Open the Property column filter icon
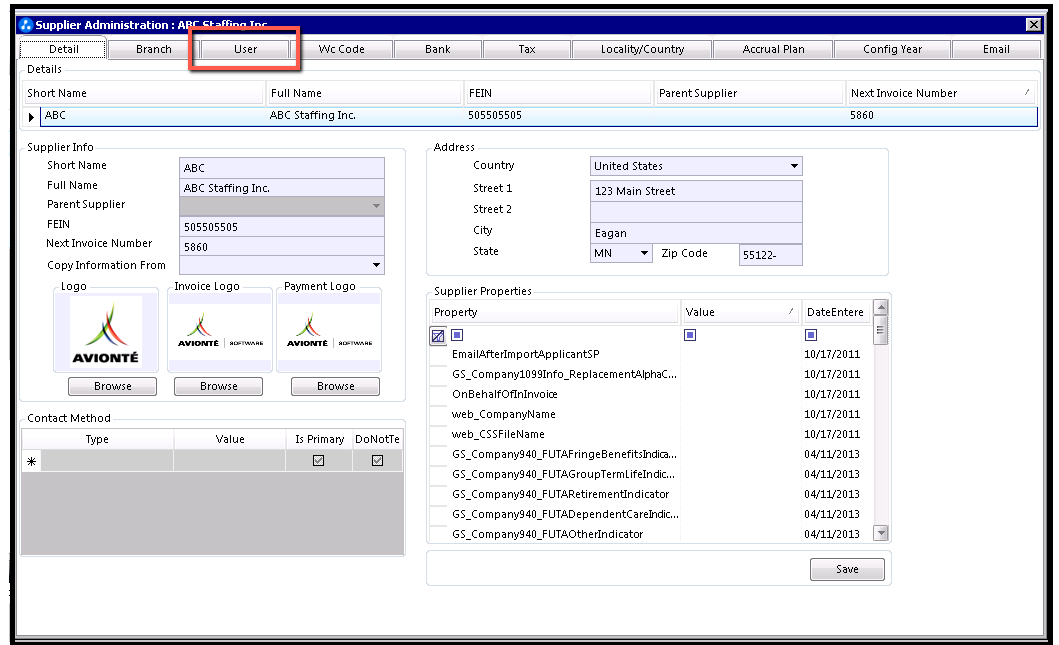1059x645 pixels. point(457,335)
